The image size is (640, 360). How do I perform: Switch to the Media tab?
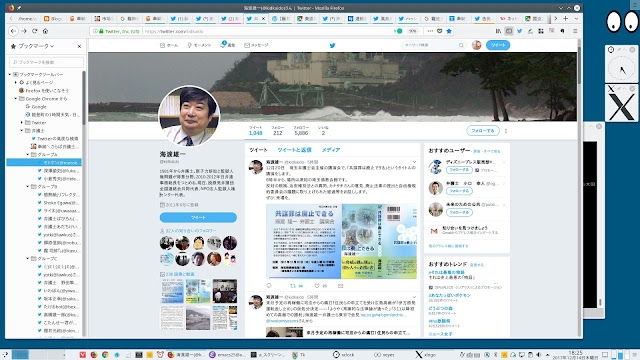[x=331, y=150]
